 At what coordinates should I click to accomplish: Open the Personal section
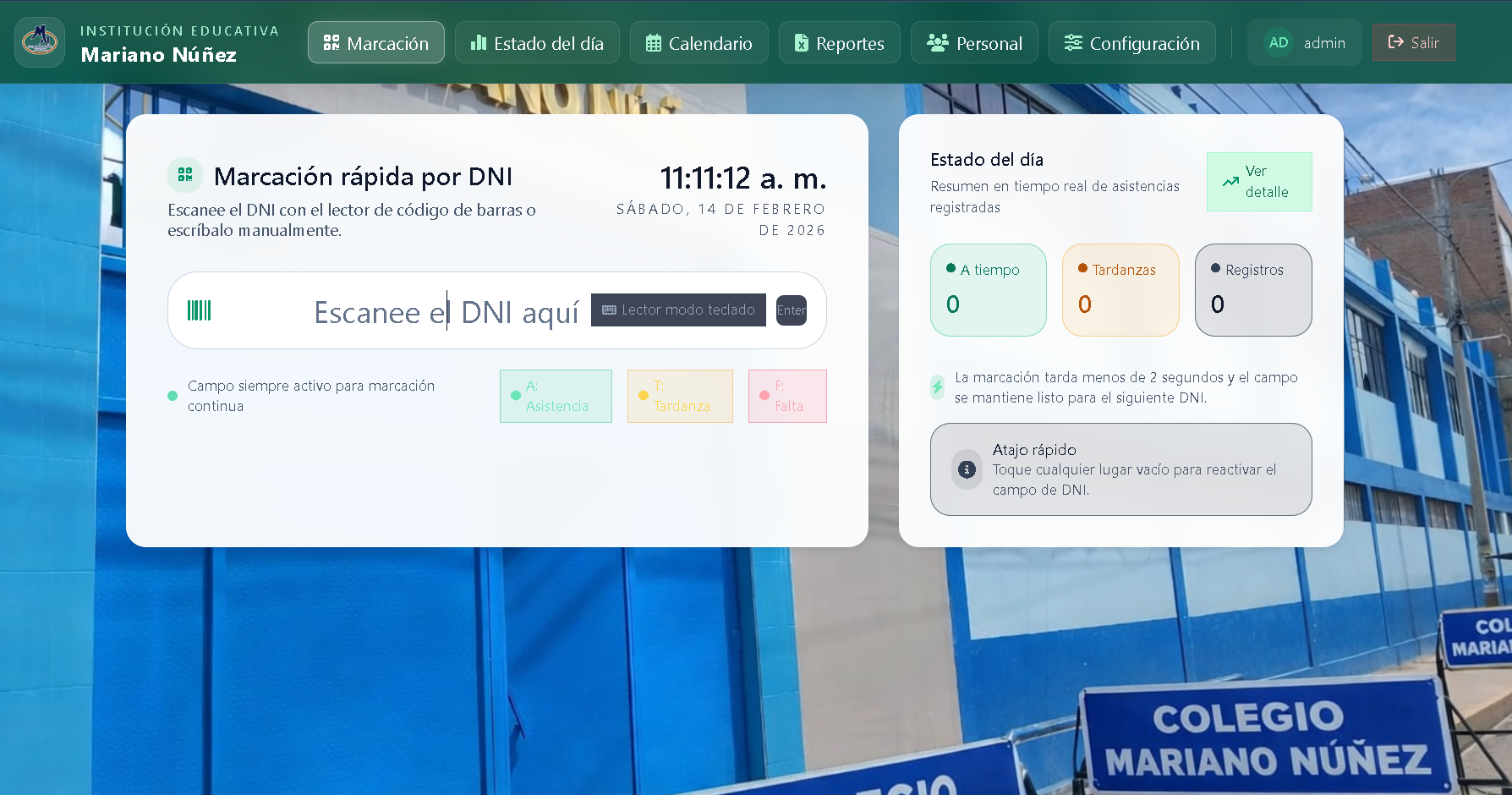pyautogui.click(x=974, y=43)
